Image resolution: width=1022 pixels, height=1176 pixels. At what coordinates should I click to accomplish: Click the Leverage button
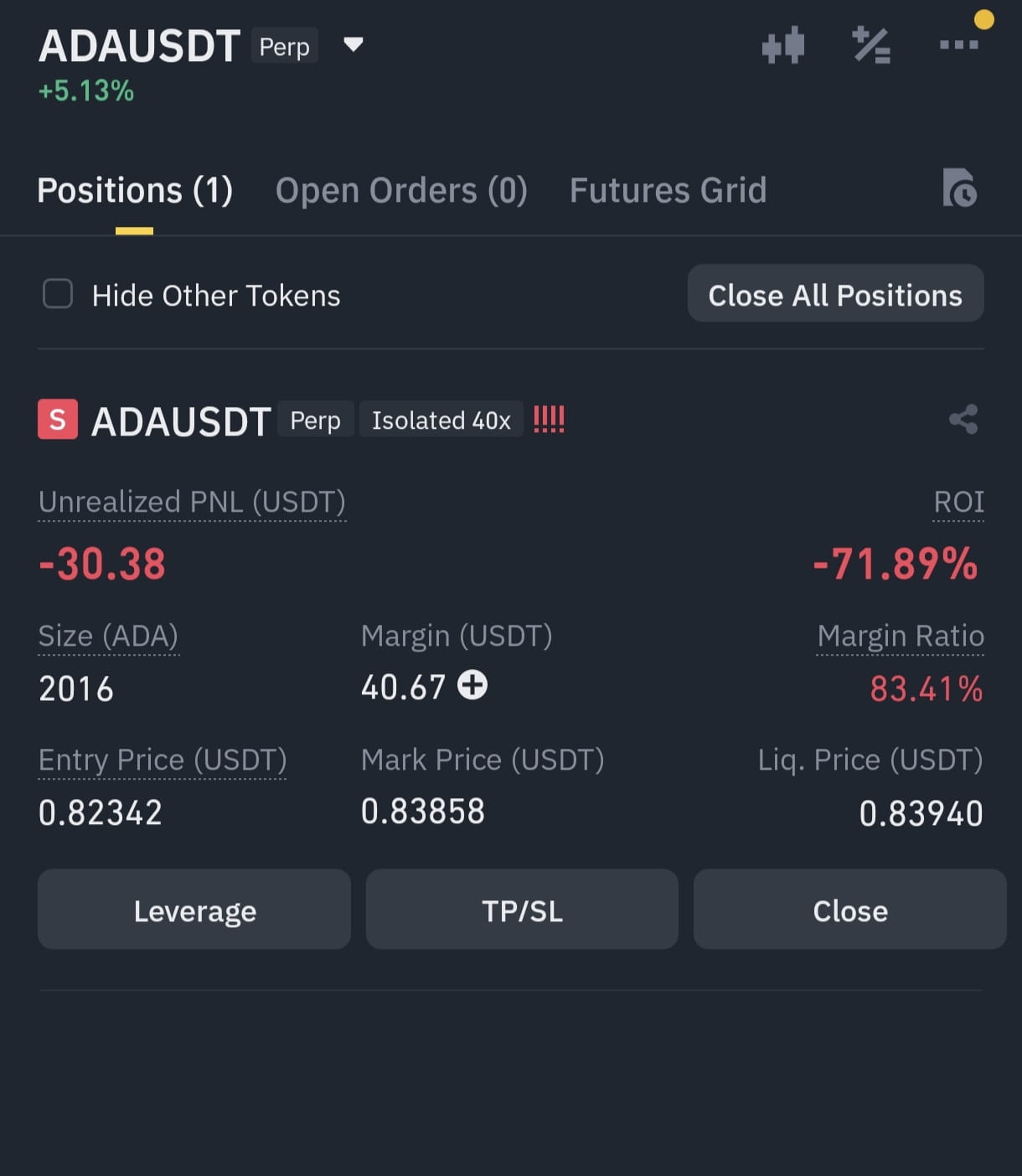(194, 909)
